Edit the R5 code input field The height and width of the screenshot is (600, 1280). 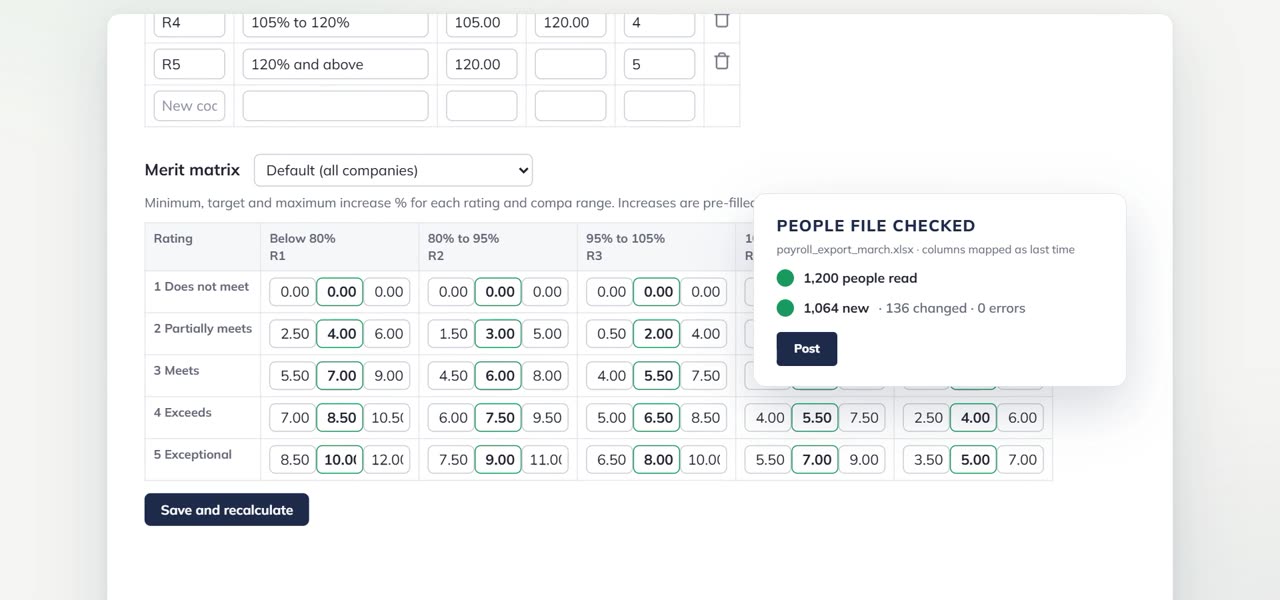click(x=189, y=64)
